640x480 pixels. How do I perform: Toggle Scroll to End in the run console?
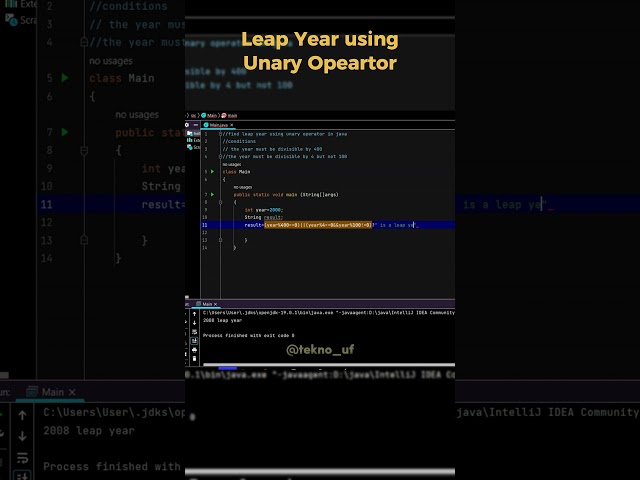coord(194,341)
